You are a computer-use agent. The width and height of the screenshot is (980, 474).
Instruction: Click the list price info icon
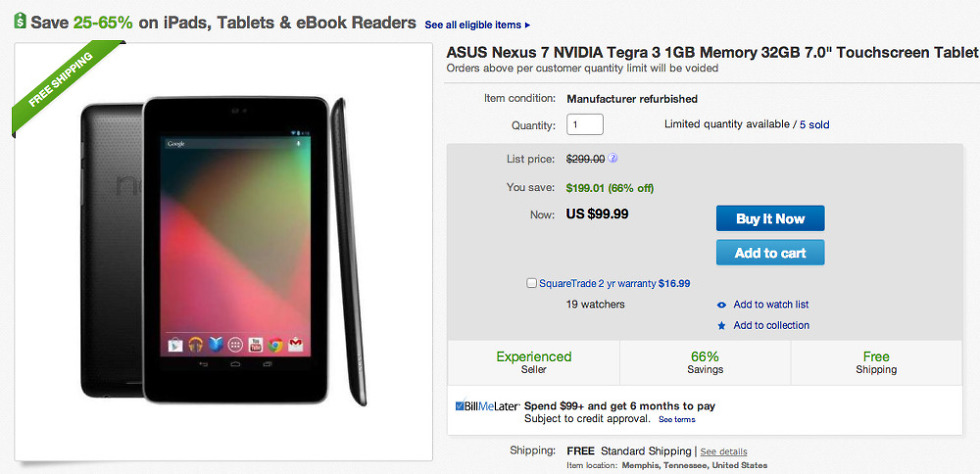[613, 158]
